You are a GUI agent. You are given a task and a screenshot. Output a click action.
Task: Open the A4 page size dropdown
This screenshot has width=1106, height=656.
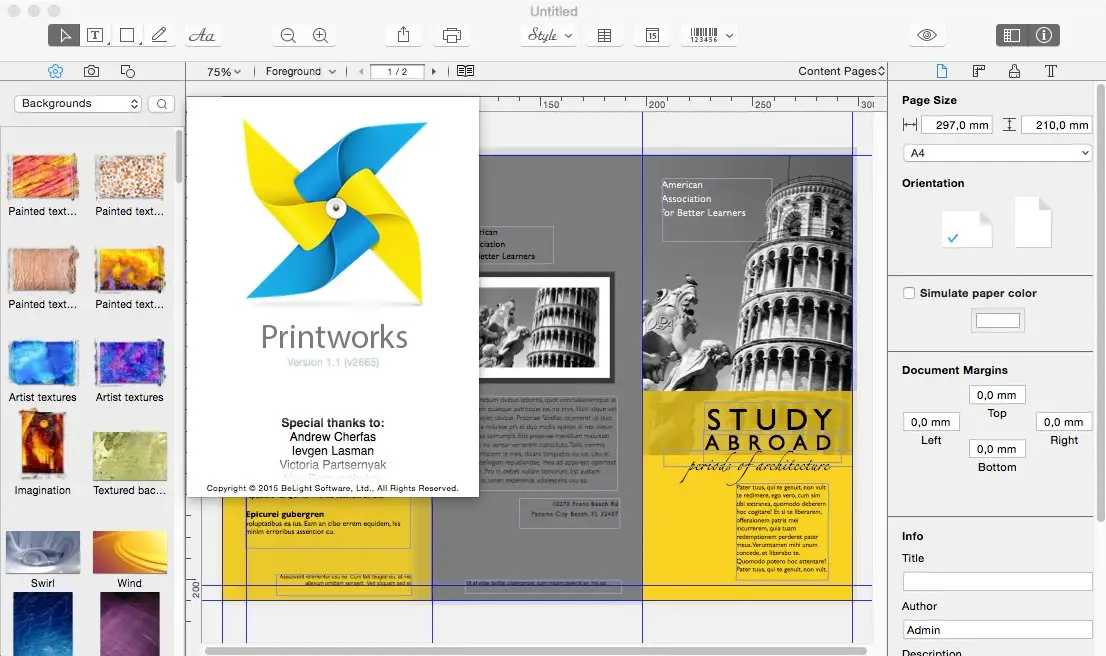(996, 152)
